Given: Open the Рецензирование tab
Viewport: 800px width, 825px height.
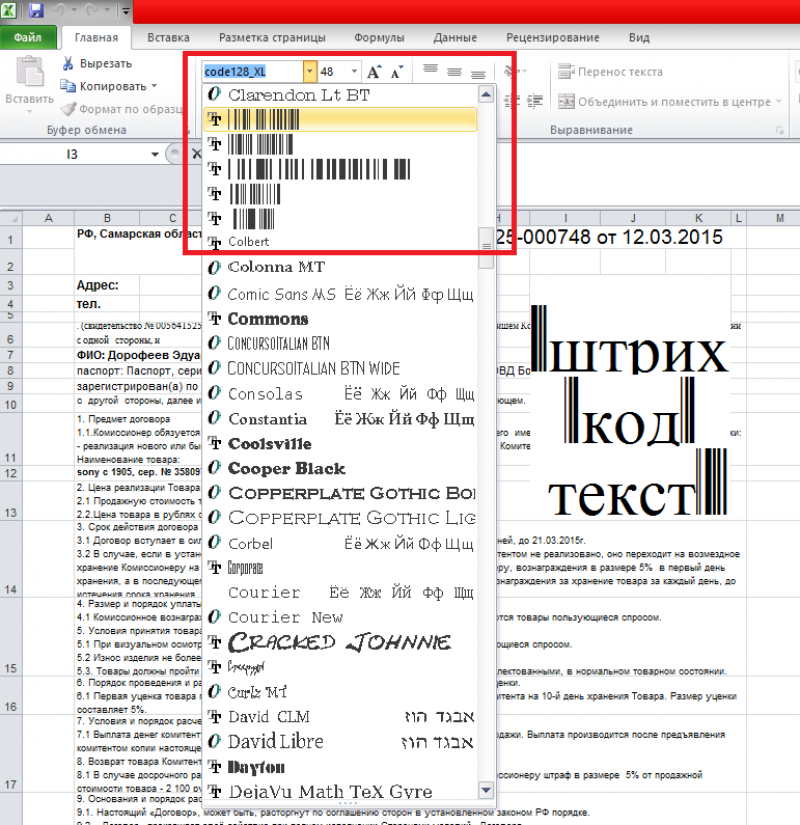Looking at the screenshot, I should [553, 37].
